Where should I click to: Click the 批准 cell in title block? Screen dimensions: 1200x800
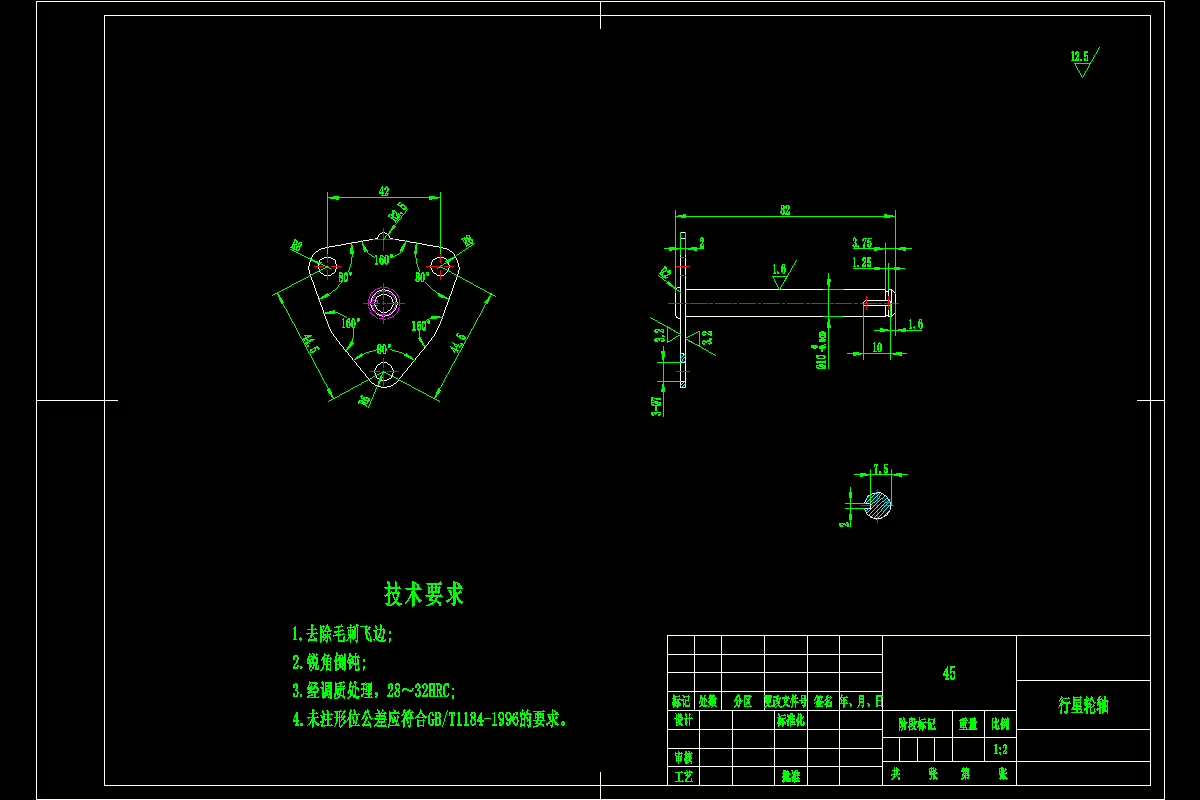(791, 776)
